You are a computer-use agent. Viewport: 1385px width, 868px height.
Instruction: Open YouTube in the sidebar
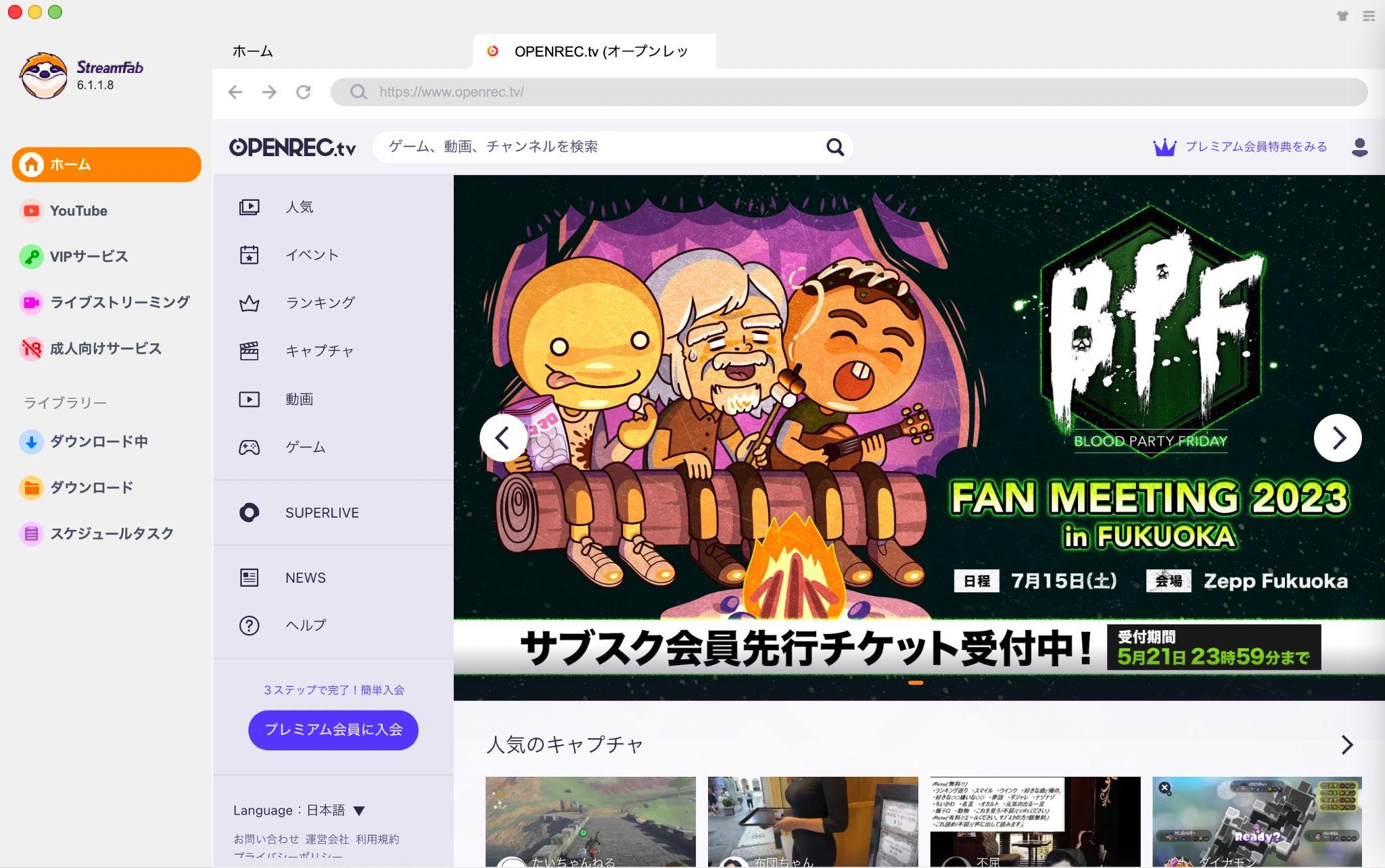coord(78,211)
